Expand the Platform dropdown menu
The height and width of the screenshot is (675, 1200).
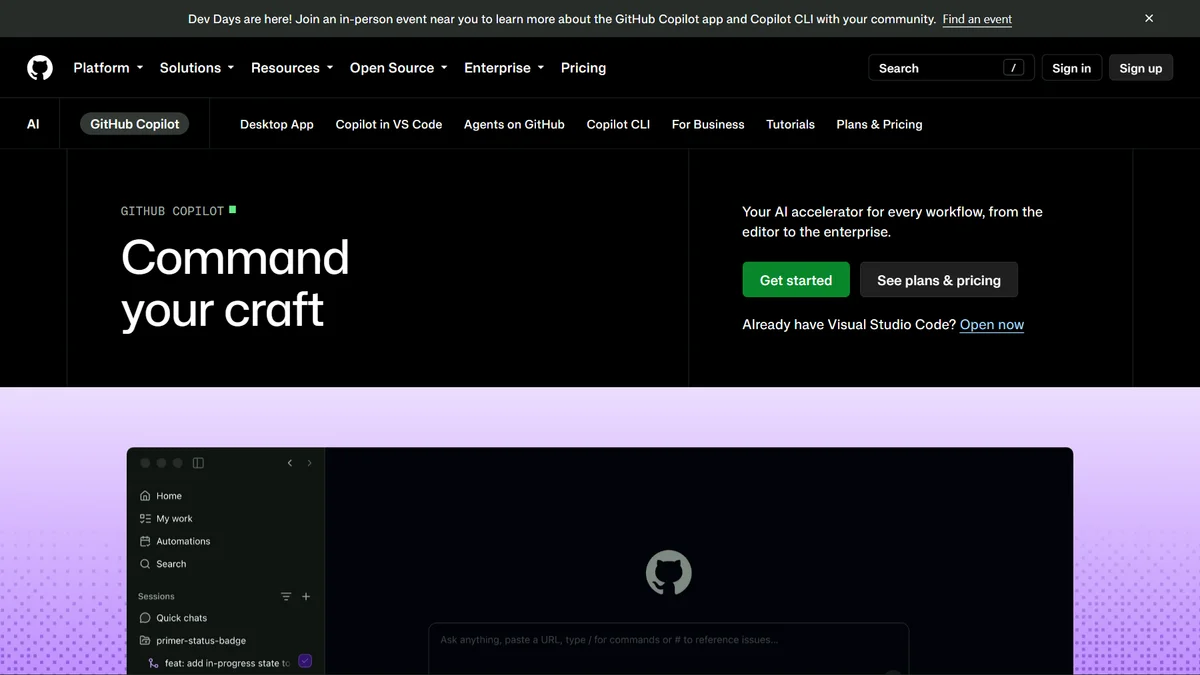pos(108,68)
